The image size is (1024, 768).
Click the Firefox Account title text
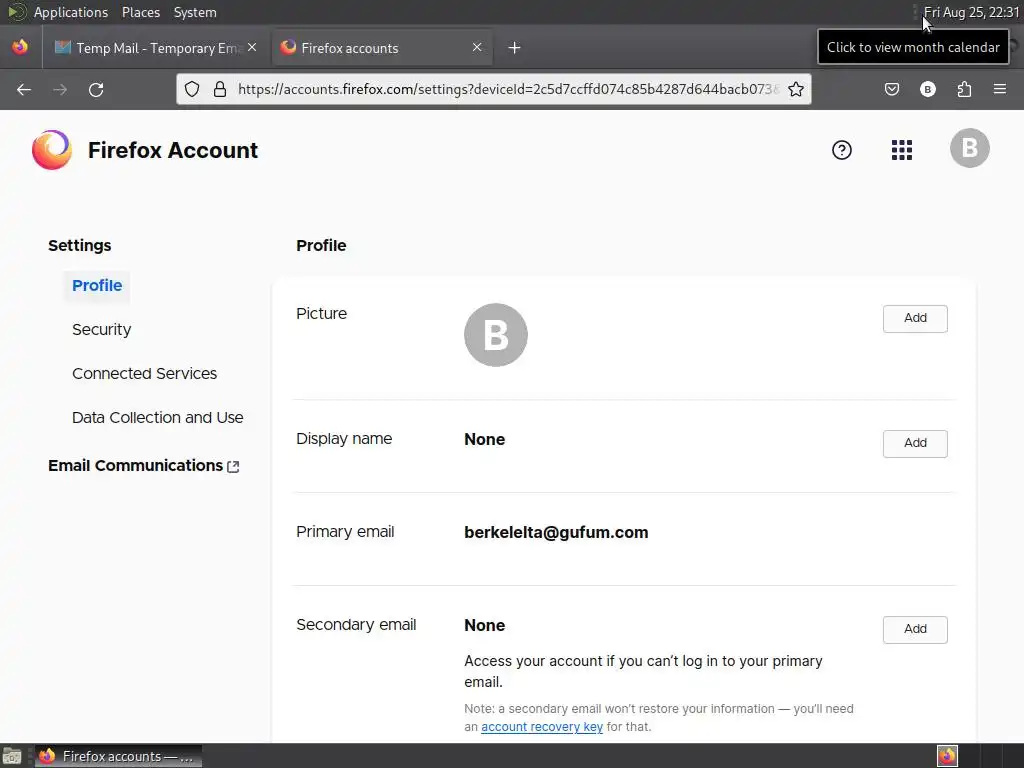pos(172,150)
